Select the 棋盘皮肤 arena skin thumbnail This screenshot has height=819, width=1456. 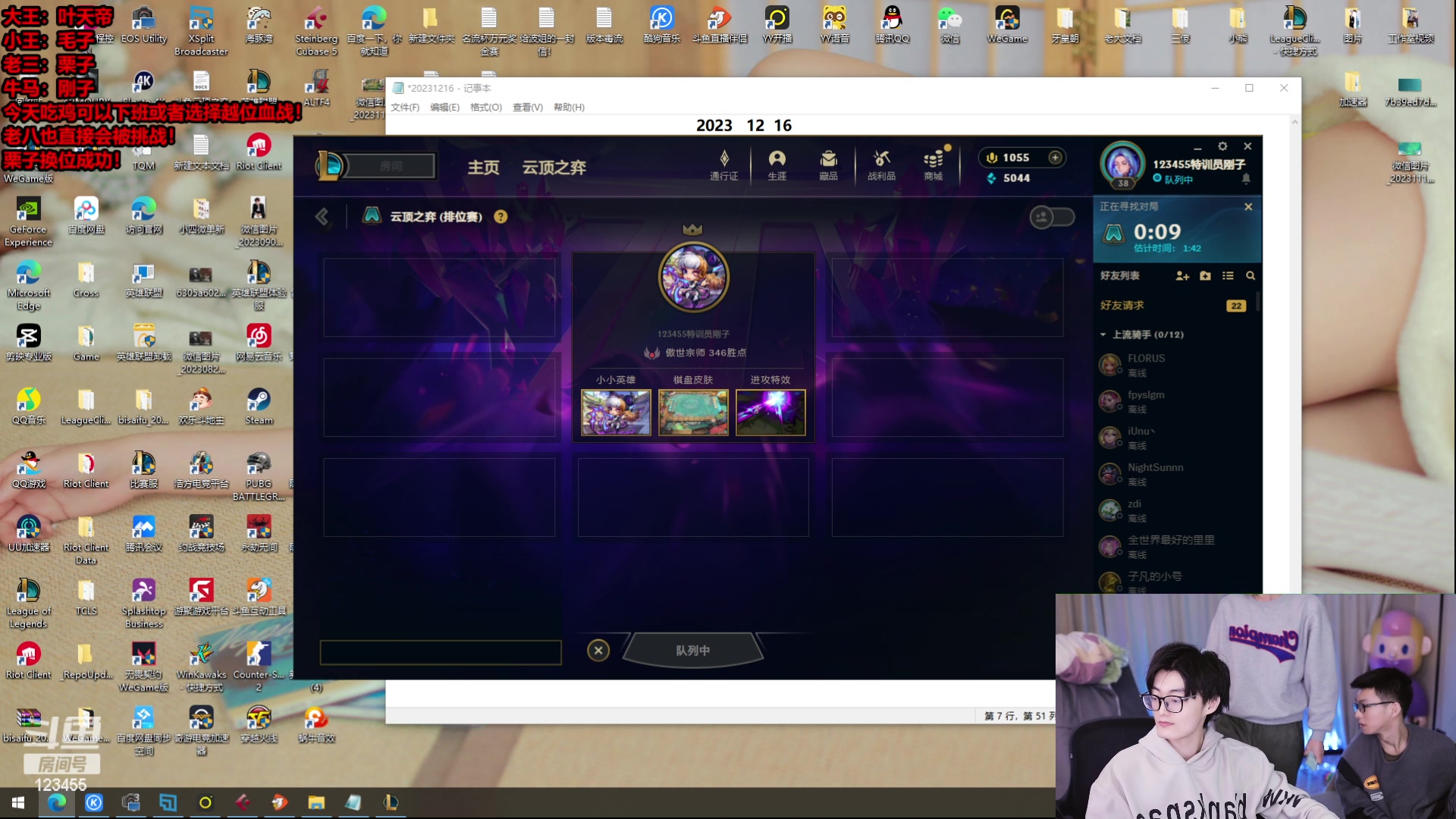pos(693,413)
